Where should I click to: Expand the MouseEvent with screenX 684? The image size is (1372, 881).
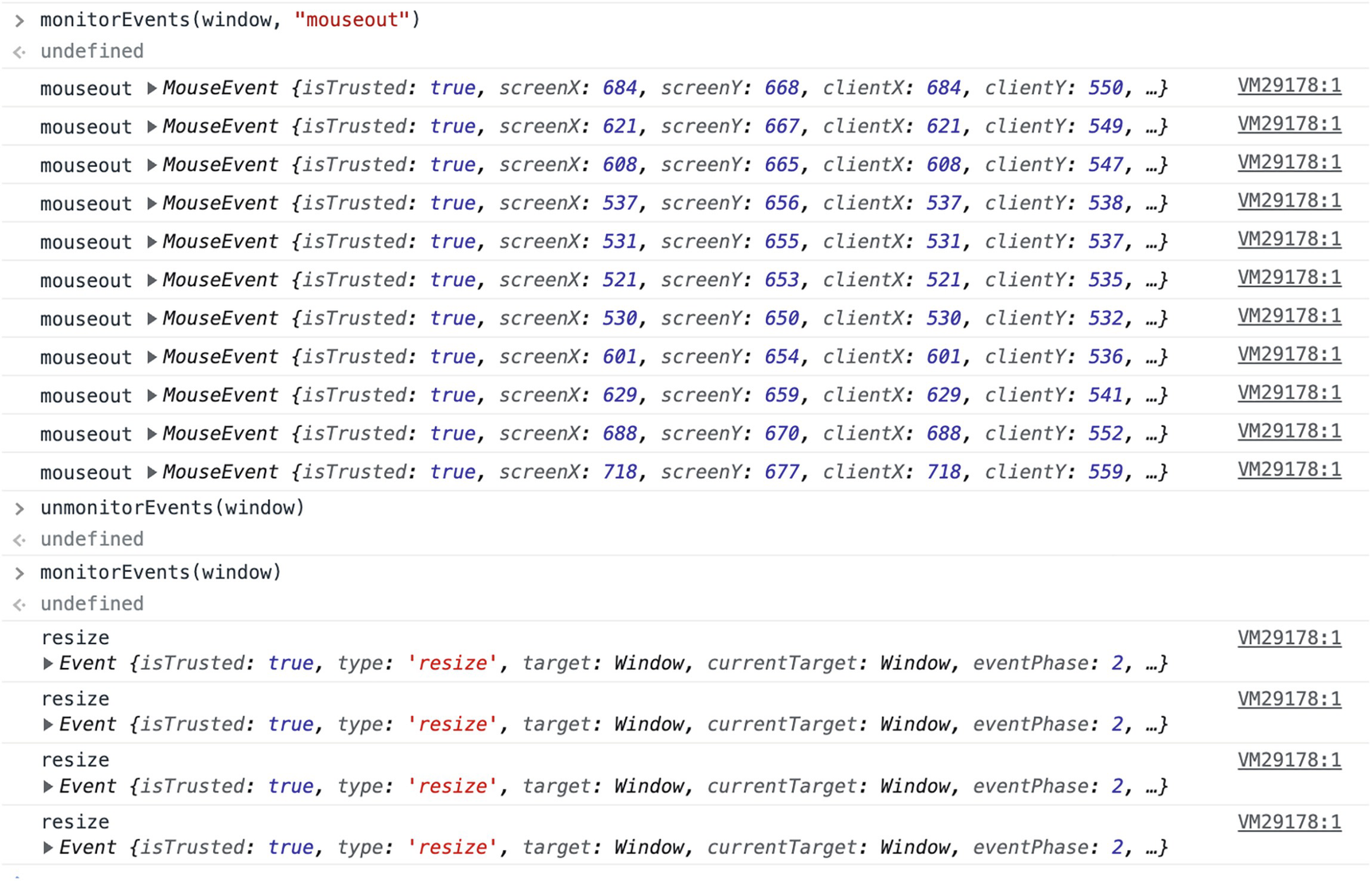coord(152,88)
